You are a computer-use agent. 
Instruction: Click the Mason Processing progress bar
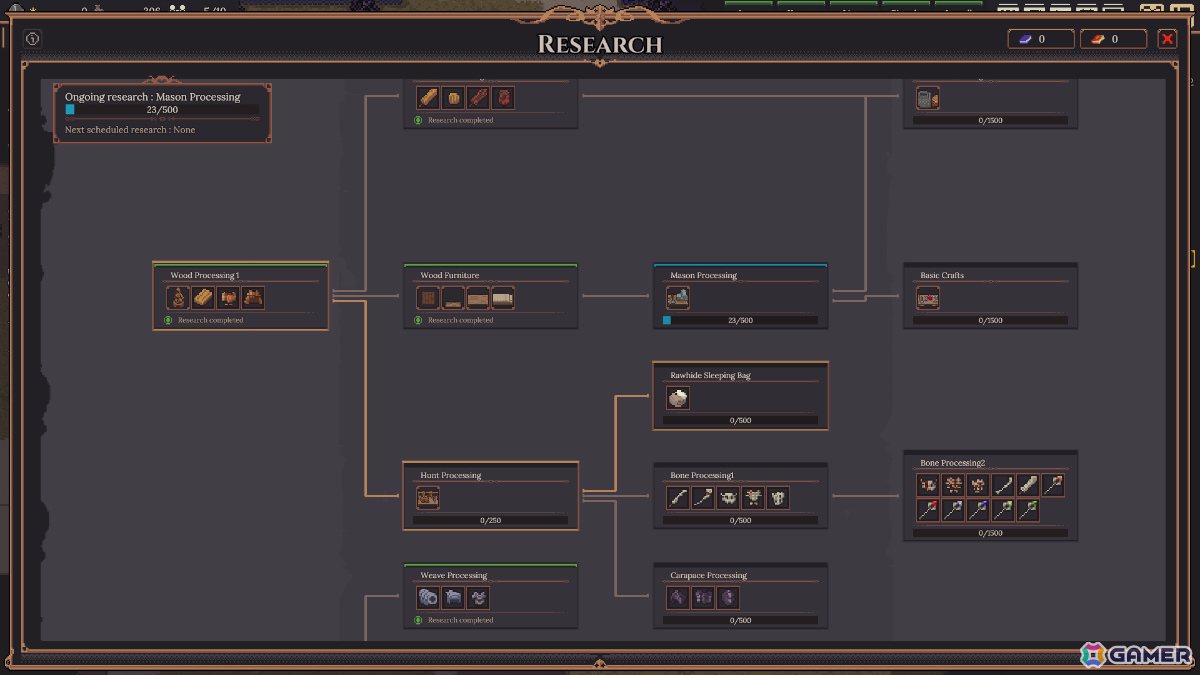point(740,320)
